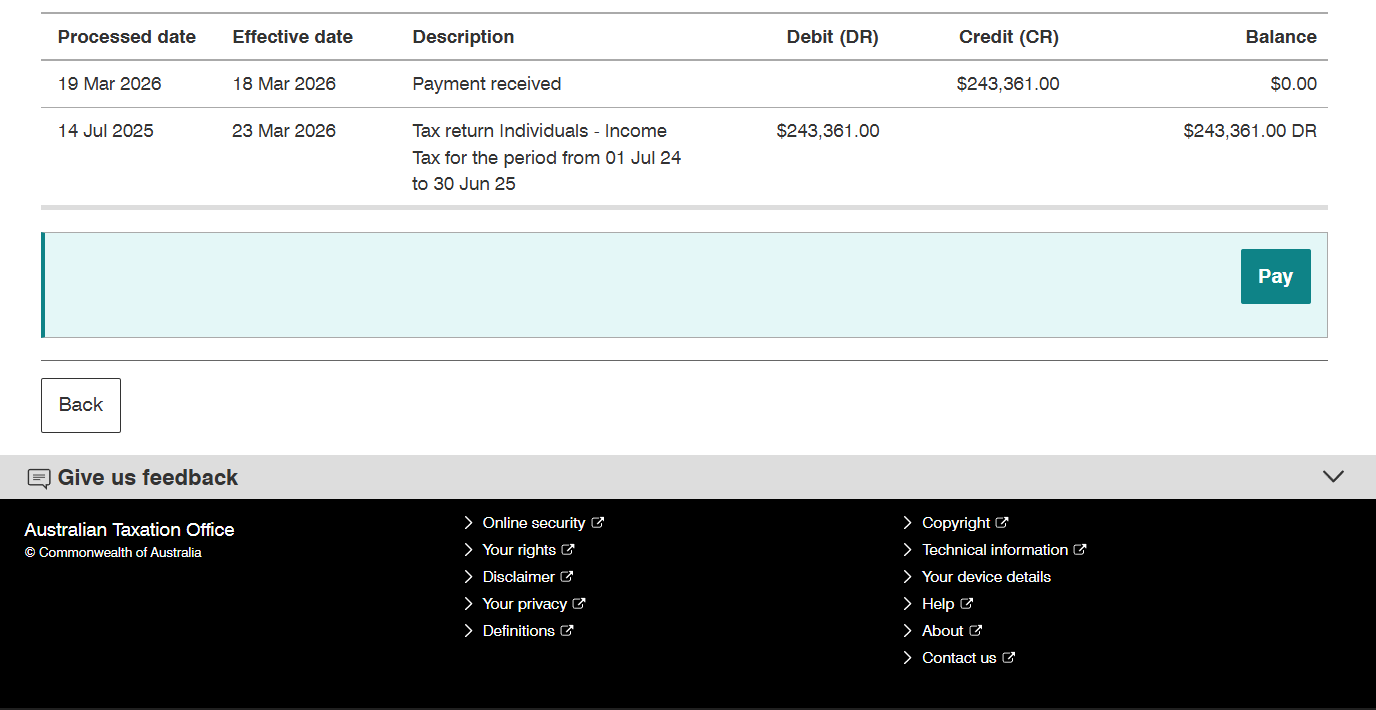Click chevron arrow before About
Screen dimensions: 1376x710
[x=908, y=631]
